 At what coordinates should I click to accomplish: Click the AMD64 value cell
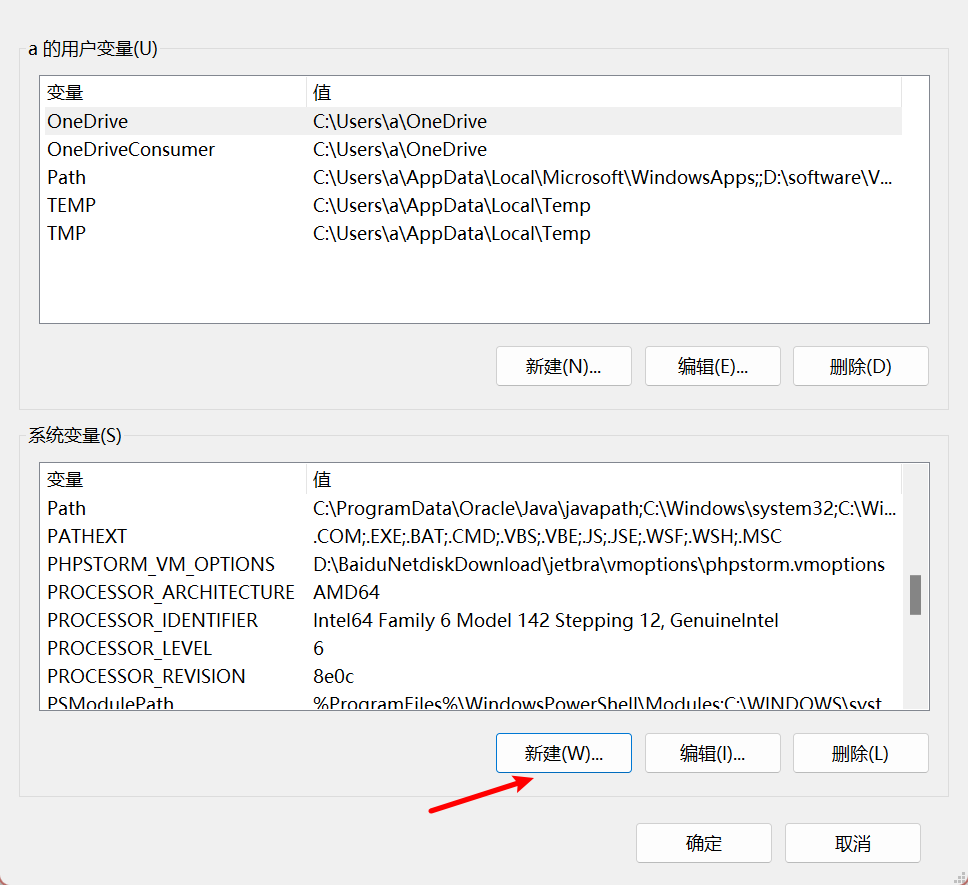tap(346, 592)
